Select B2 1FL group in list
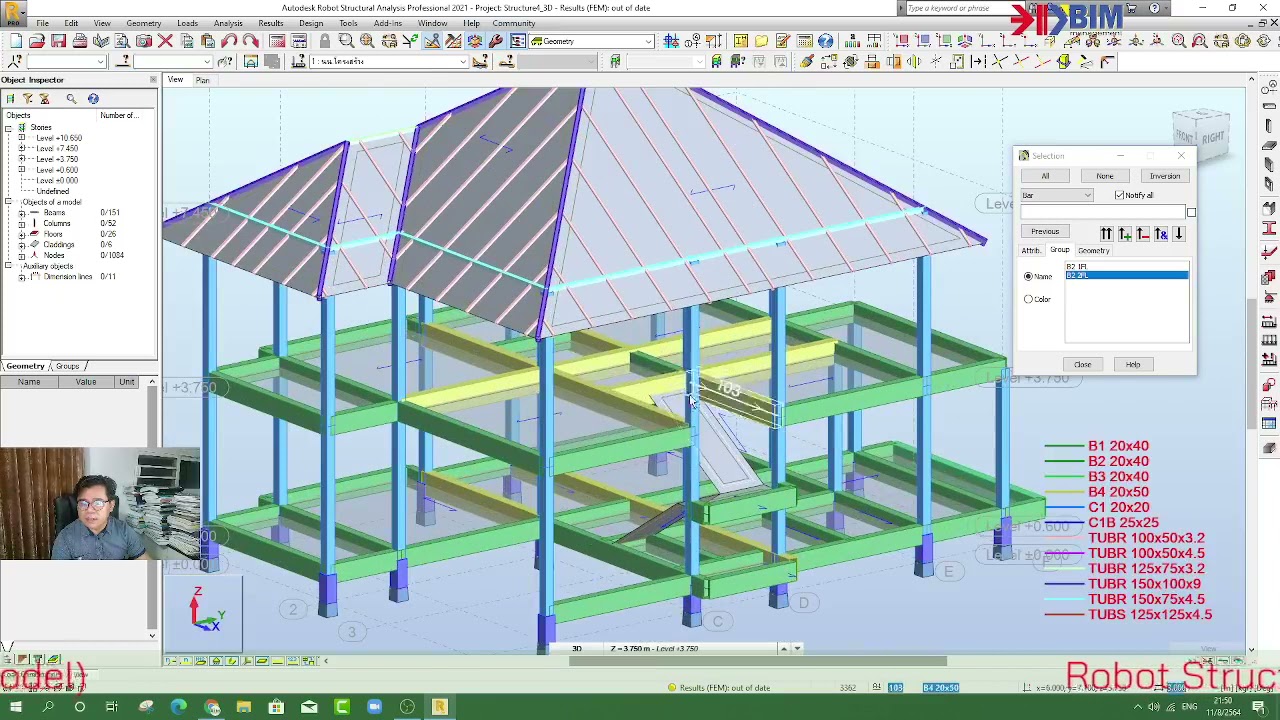 pyautogui.click(x=1126, y=267)
